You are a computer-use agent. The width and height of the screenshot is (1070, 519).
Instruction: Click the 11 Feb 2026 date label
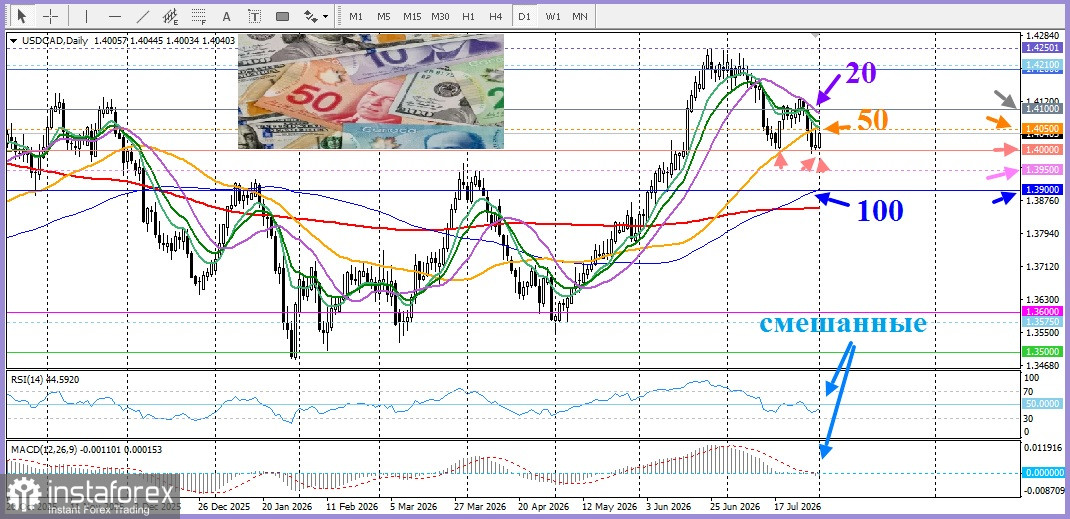352,507
